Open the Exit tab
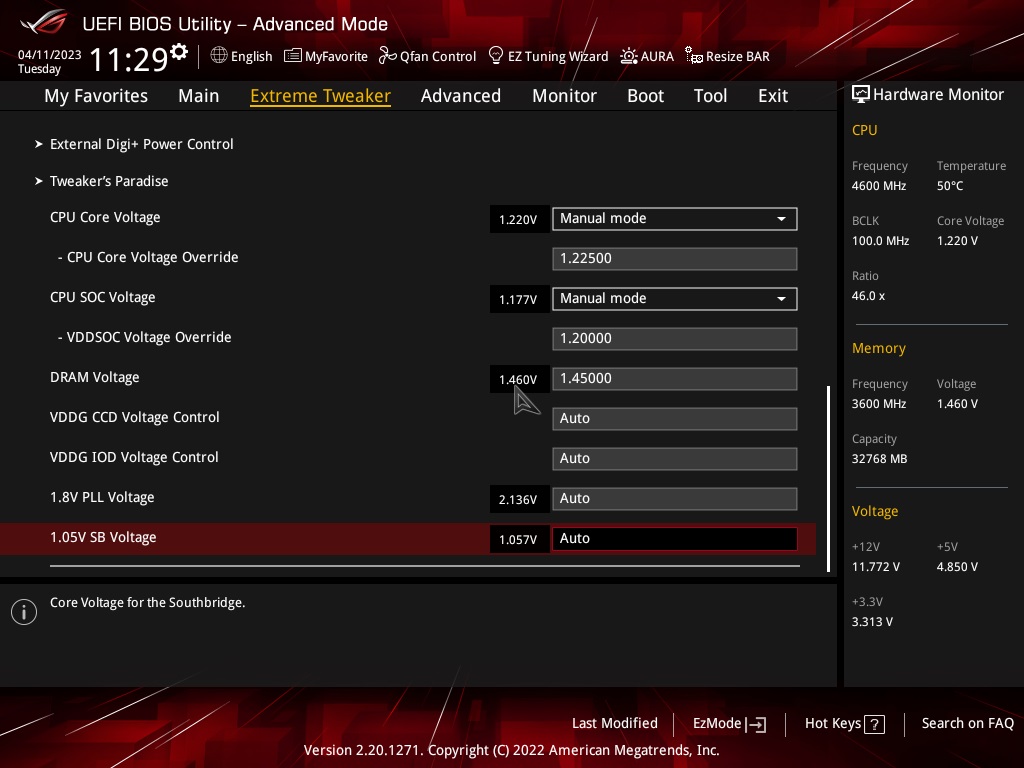Screen dimensions: 1024x768 [x=773, y=96]
